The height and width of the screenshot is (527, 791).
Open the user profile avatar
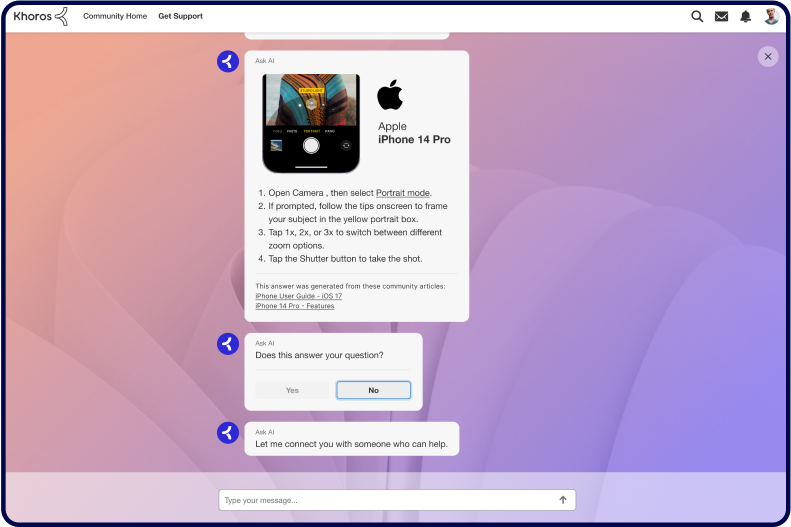(771, 16)
